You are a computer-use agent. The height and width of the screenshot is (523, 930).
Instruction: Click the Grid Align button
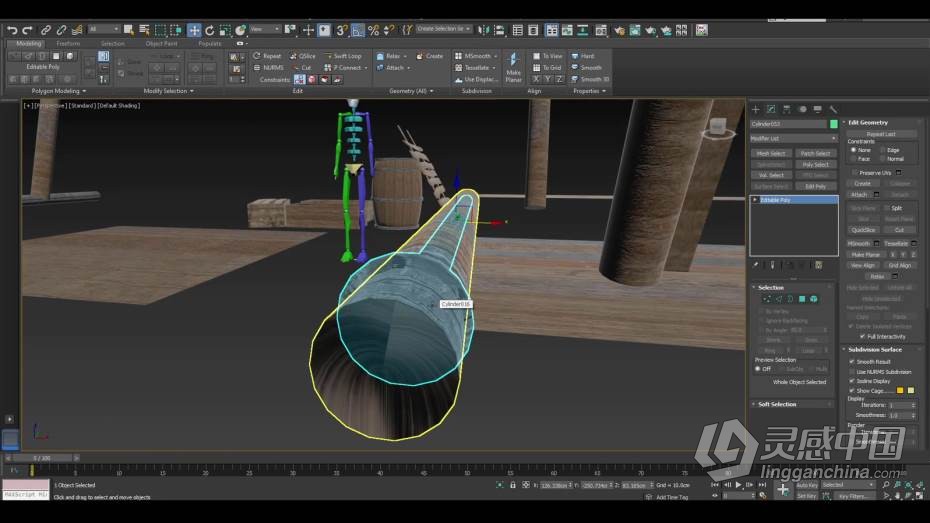tap(900, 265)
